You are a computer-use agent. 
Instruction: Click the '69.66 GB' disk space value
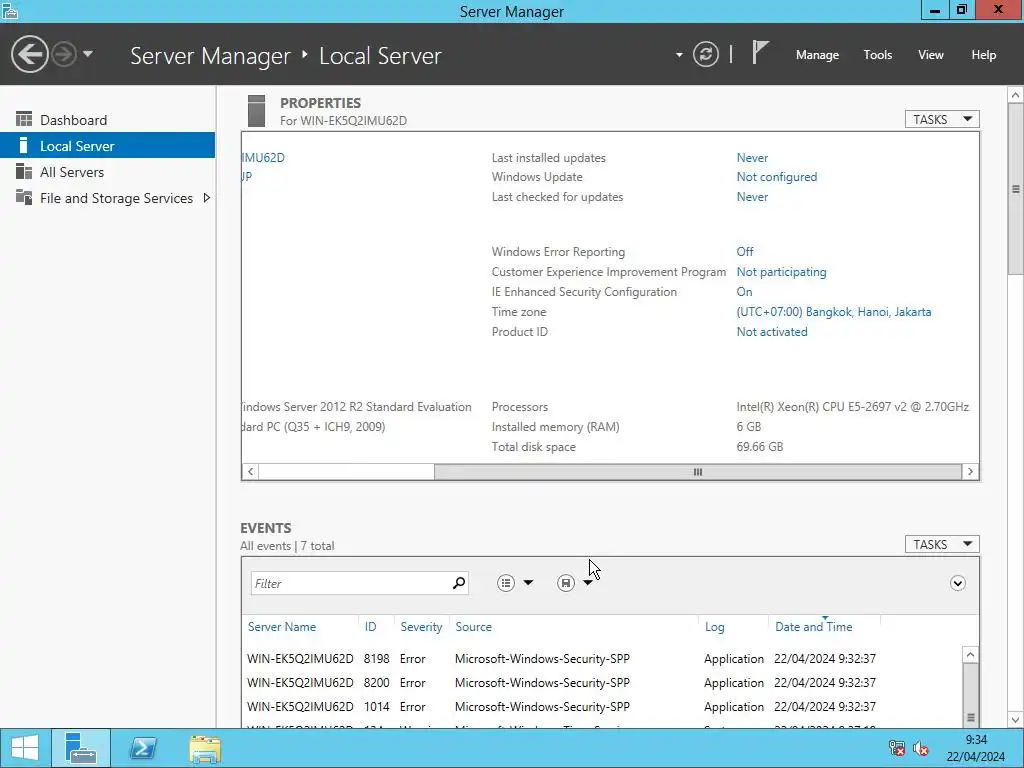coord(760,447)
